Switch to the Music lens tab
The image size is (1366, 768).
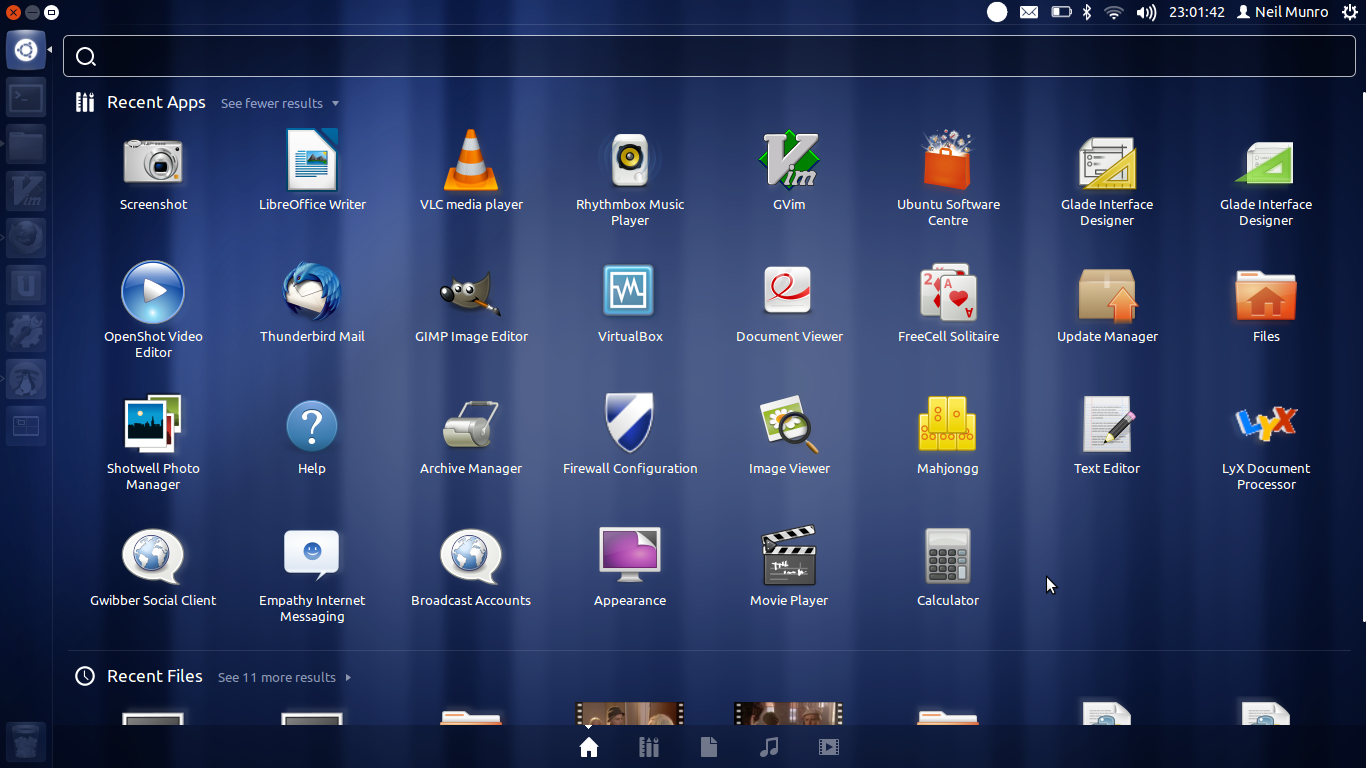click(769, 747)
